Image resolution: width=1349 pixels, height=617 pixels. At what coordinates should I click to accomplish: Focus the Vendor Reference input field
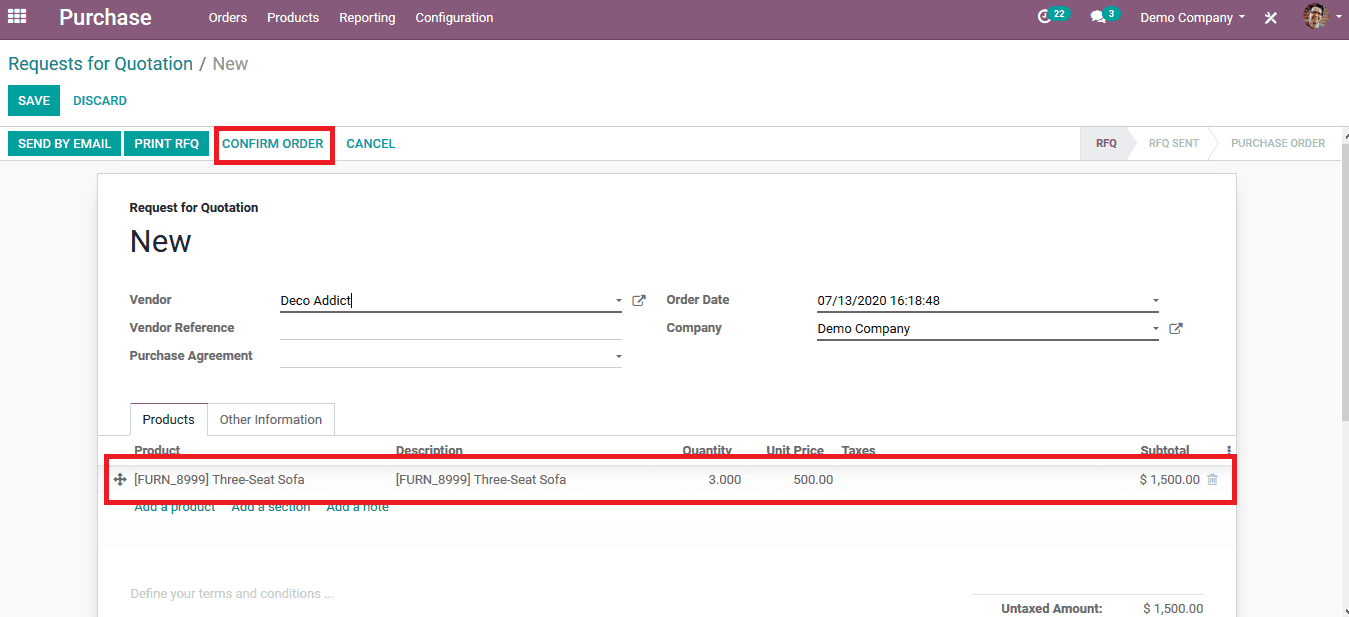451,328
